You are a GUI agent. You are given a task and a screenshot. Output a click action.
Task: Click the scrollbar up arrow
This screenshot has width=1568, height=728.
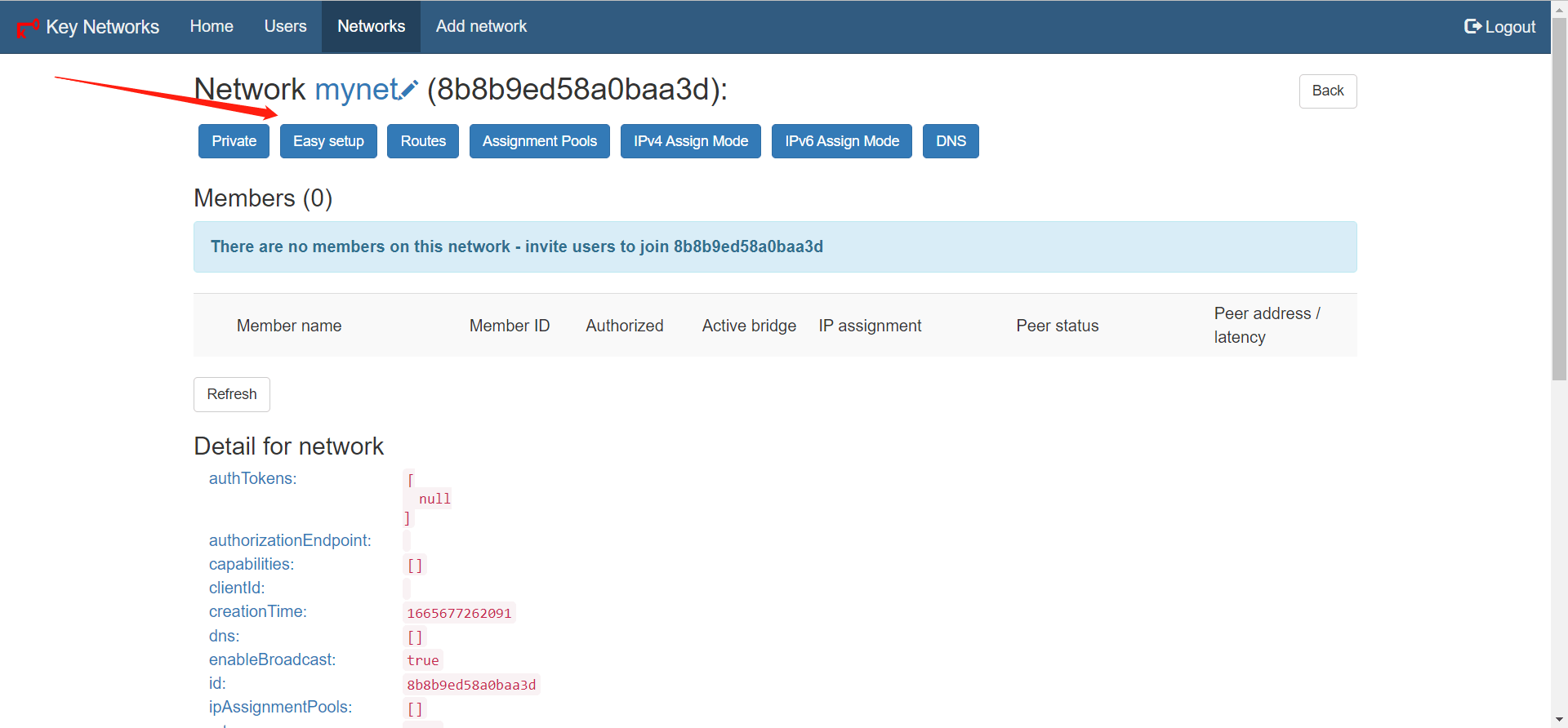tap(1559, 7)
